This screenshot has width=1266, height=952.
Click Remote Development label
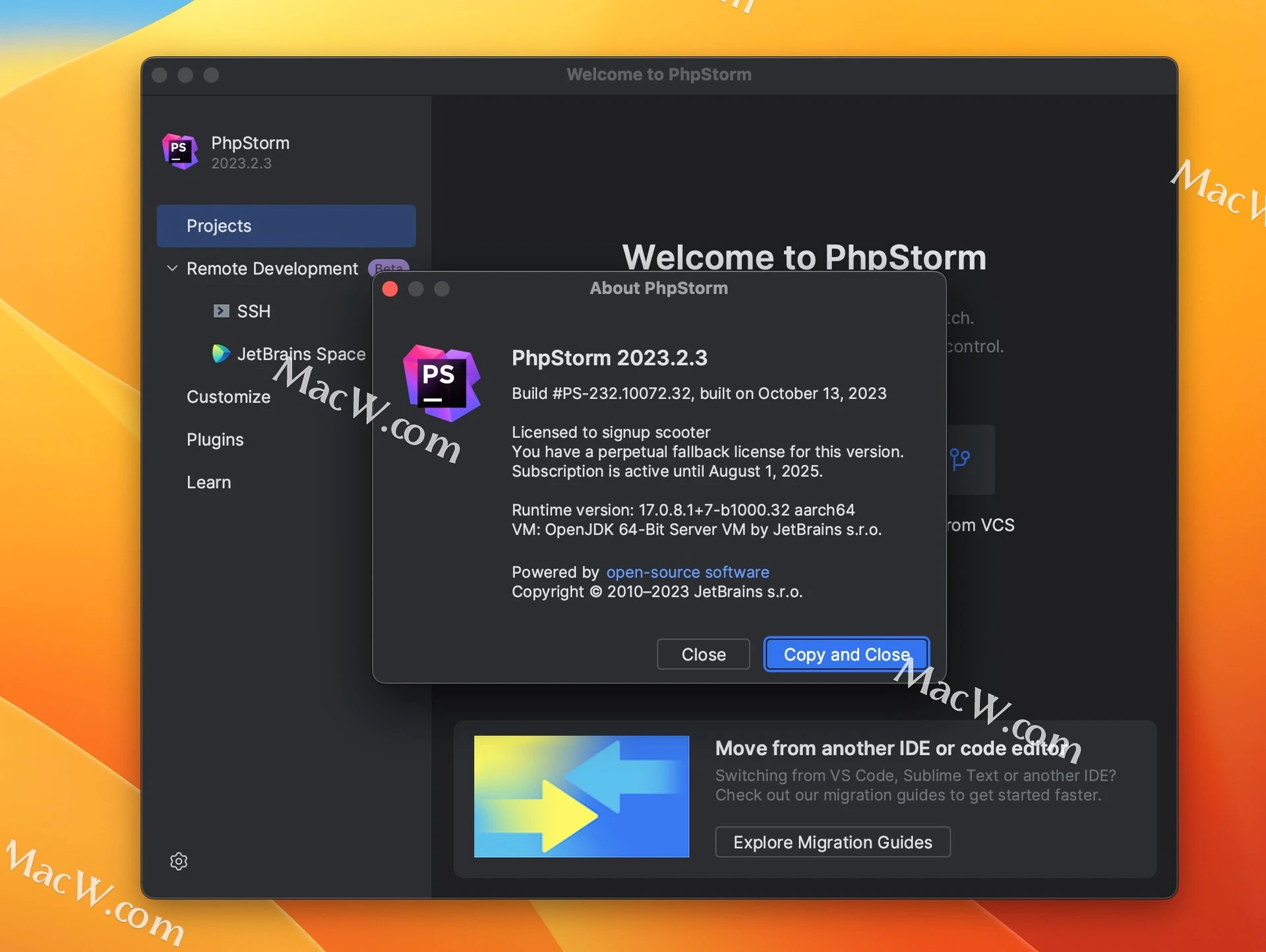coord(272,268)
